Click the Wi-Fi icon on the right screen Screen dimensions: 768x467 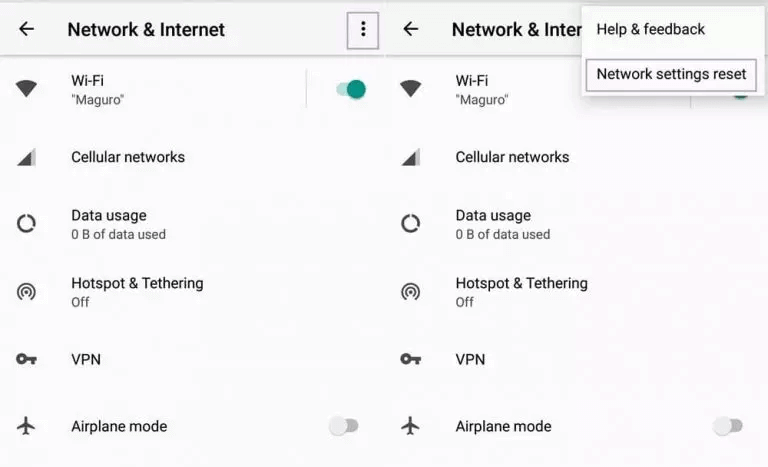coord(411,89)
